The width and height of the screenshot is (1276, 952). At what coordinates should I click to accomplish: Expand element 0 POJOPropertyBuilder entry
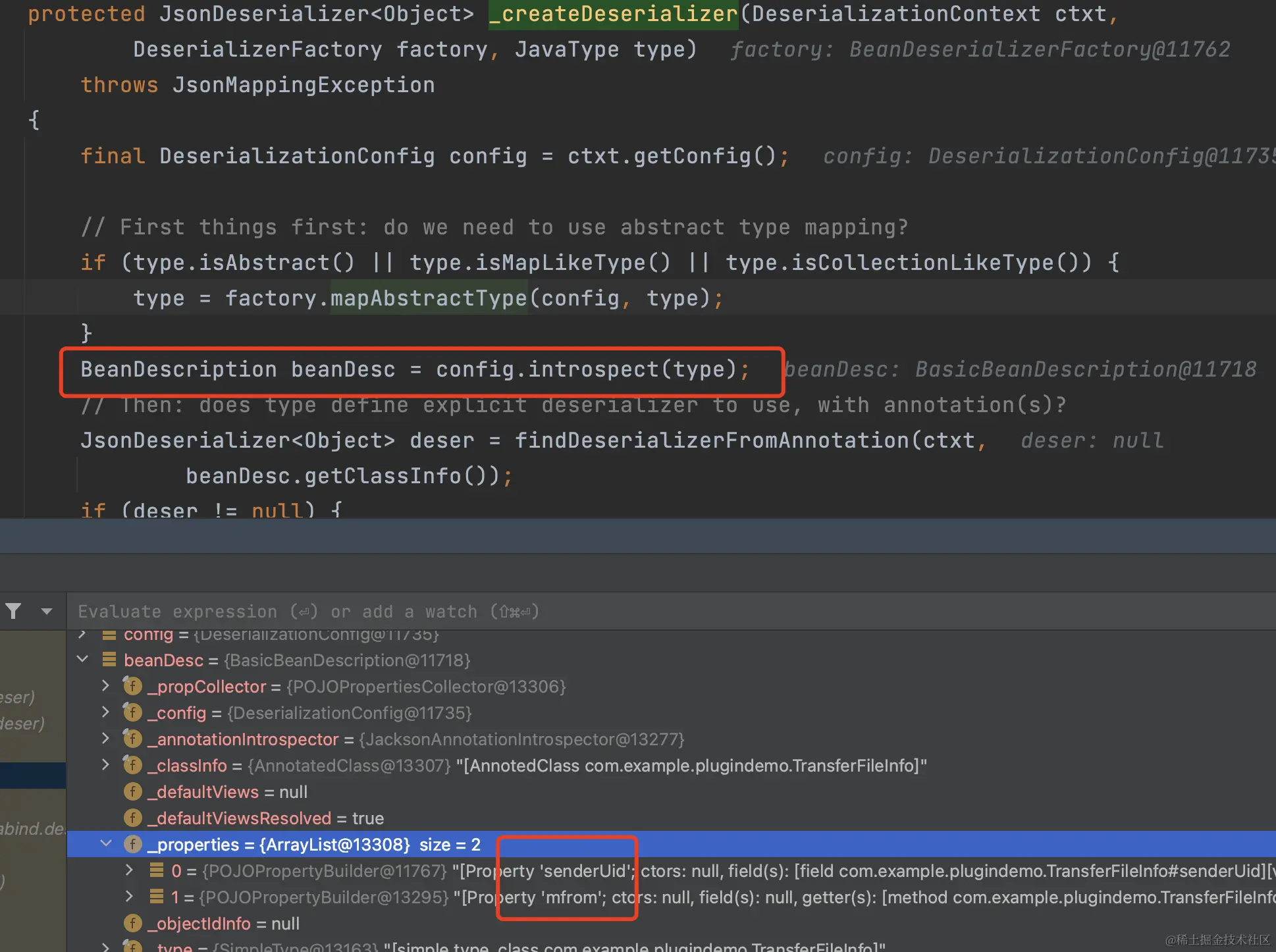click(130, 870)
